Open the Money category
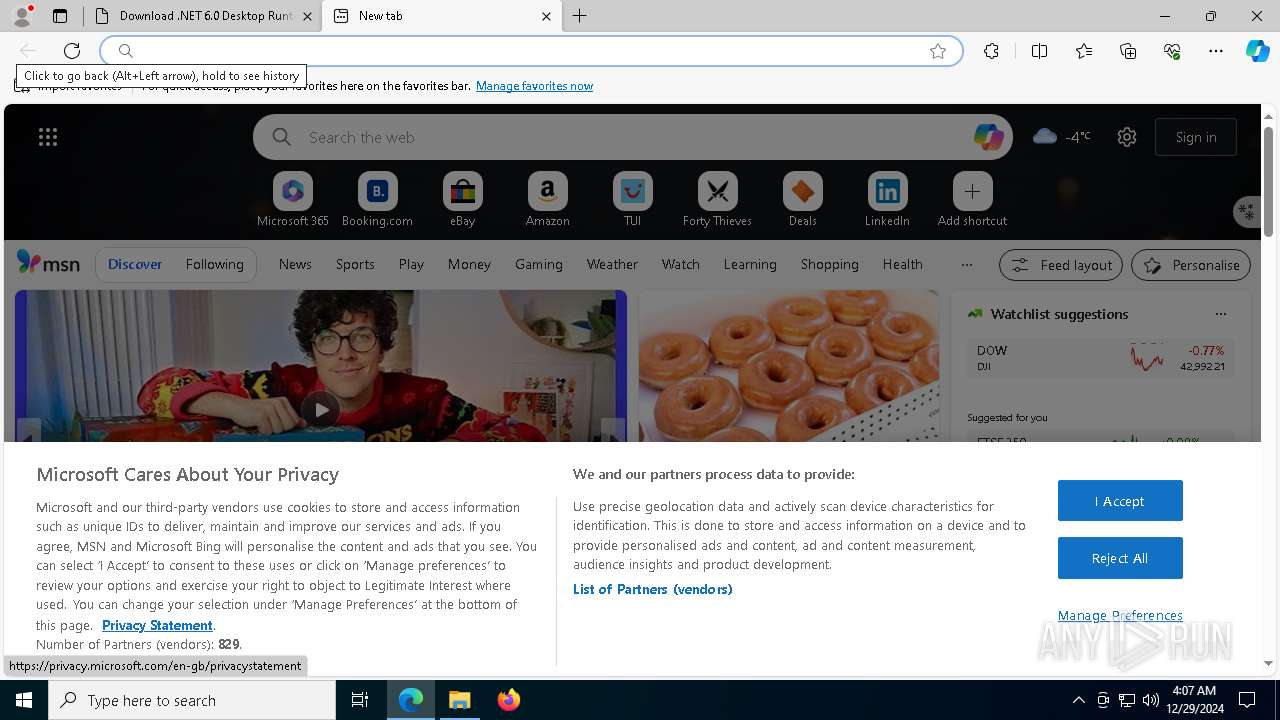Viewport: 1280px width, 720px height. tap(469, 264)
